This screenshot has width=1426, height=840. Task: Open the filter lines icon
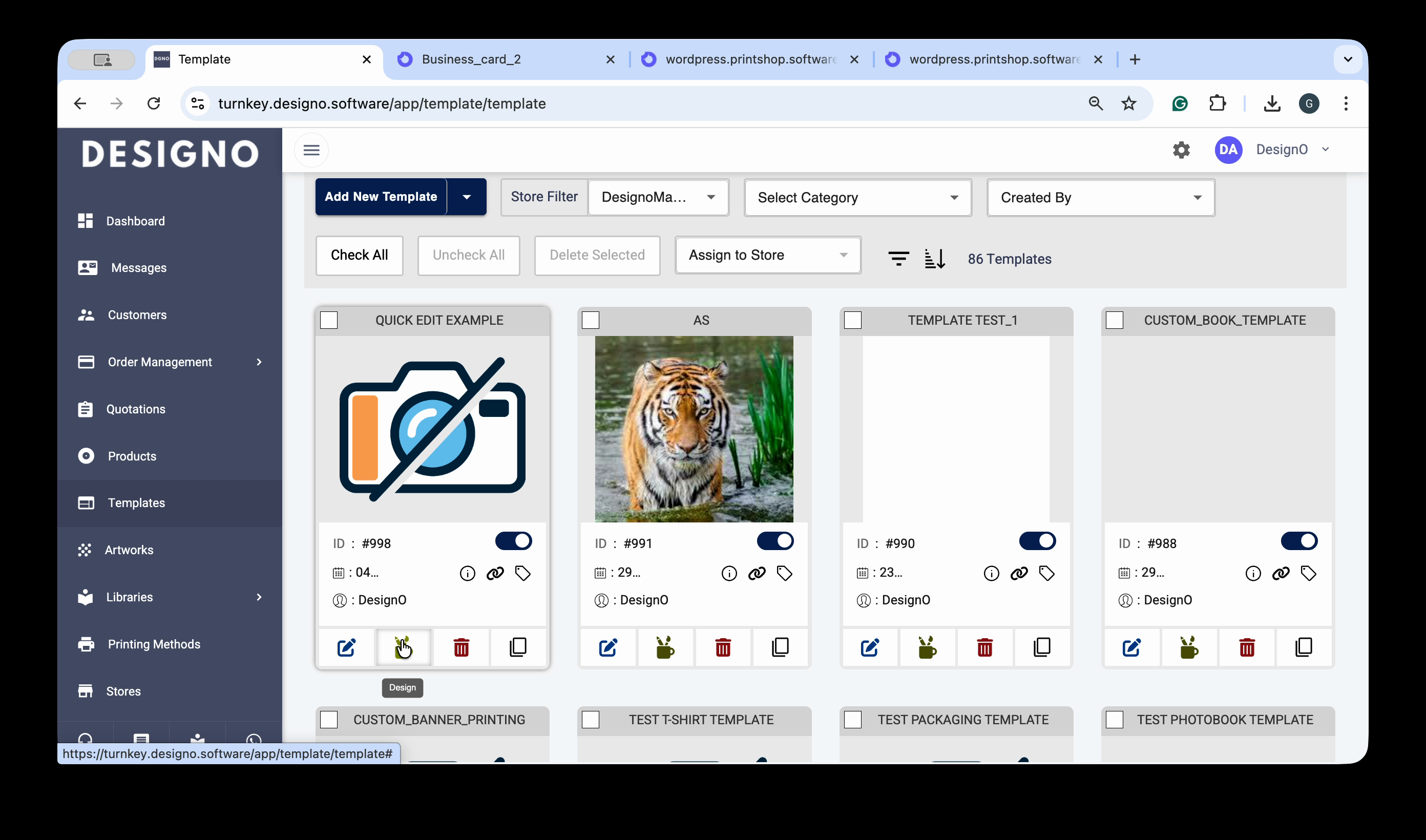[898, 259]
